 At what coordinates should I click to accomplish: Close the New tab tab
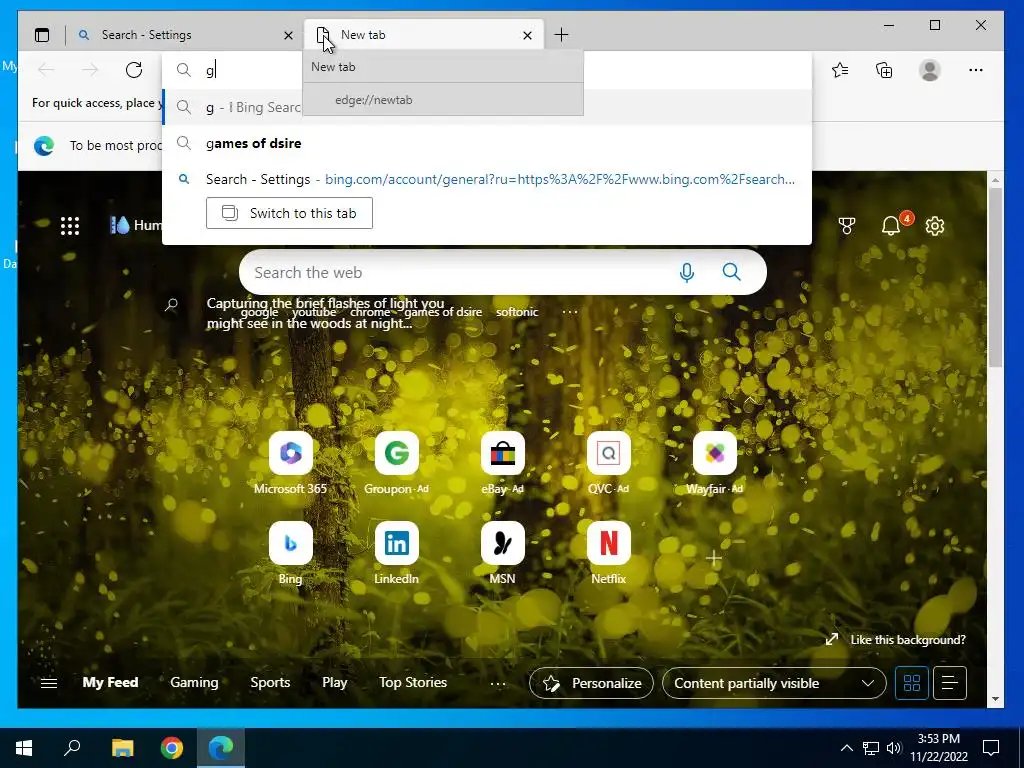click(528, 35)
